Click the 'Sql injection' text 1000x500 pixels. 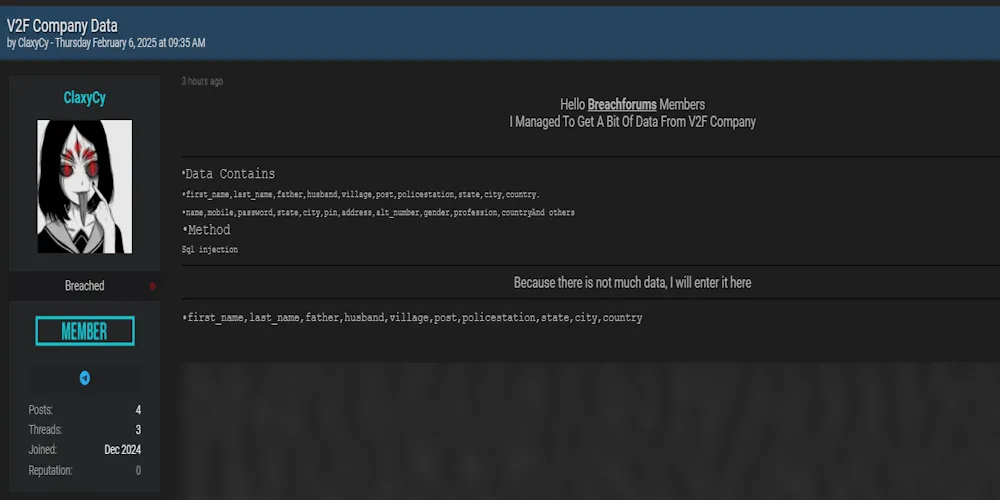(x=210, y=250)
